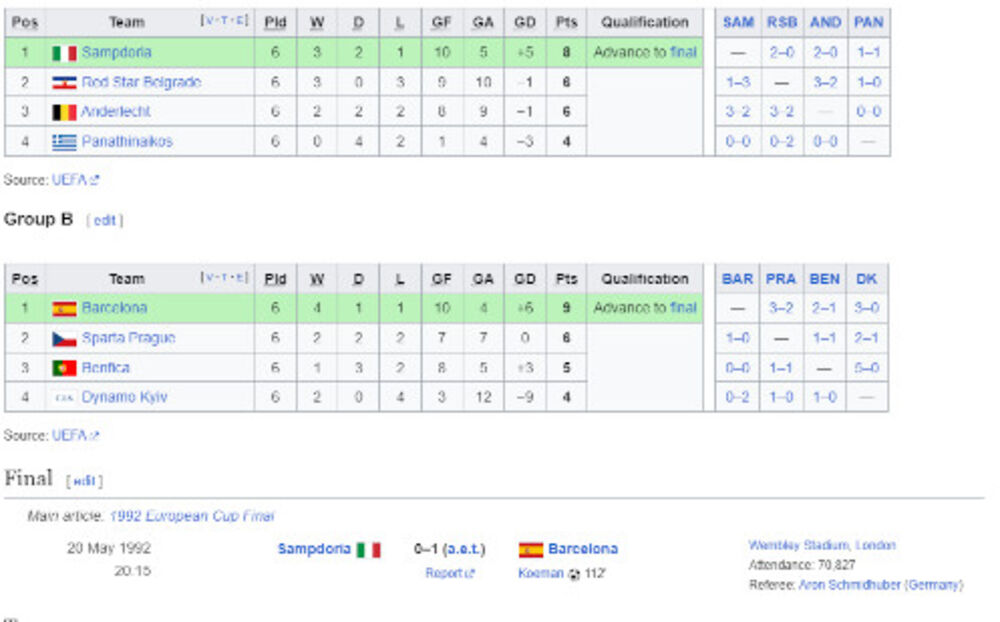Click the Italian flag next to Sampdoria in Final section
Screen dimensions: 1000x622
367,549
